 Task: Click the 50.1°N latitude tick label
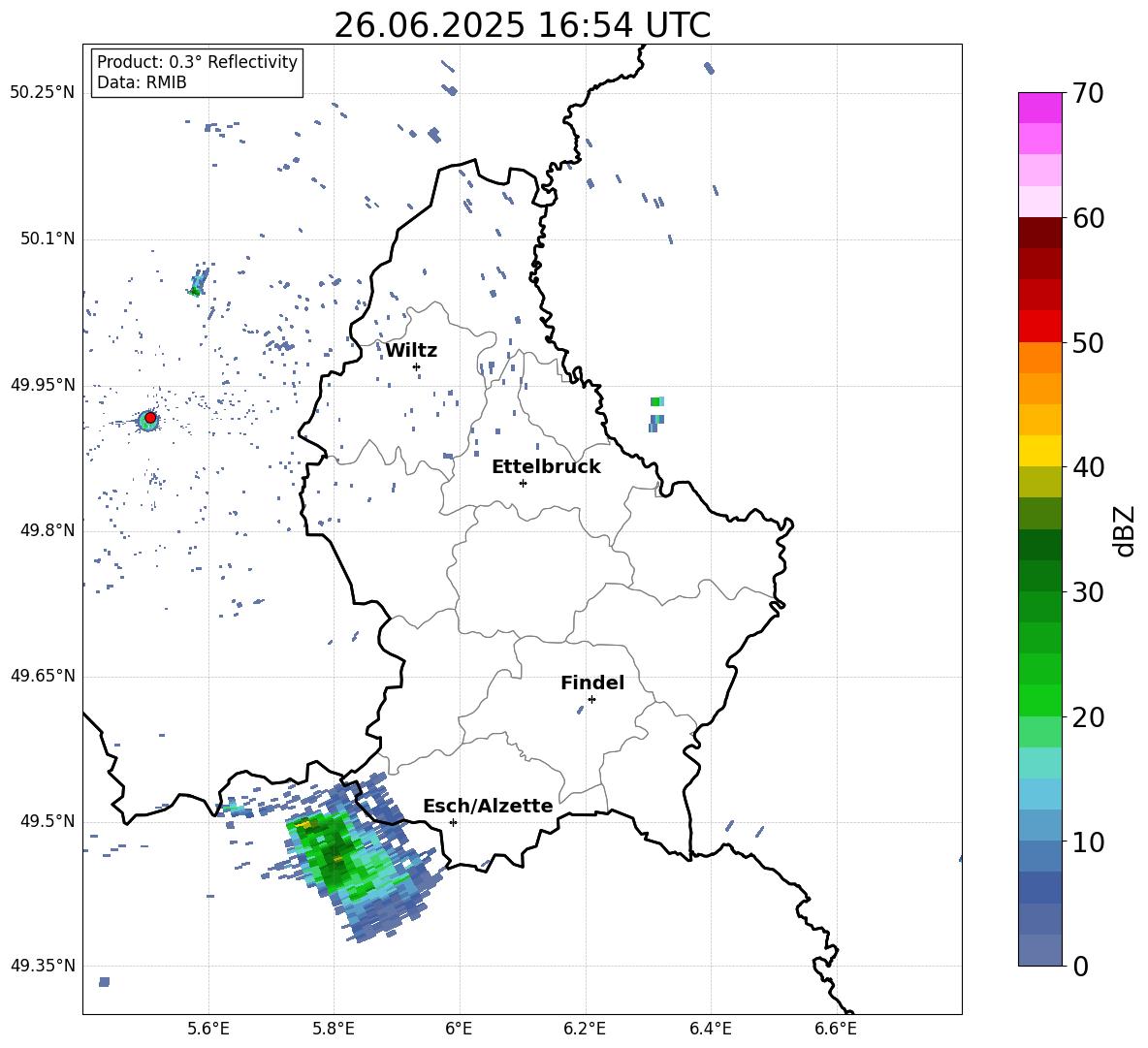click(x=47, y=238)
